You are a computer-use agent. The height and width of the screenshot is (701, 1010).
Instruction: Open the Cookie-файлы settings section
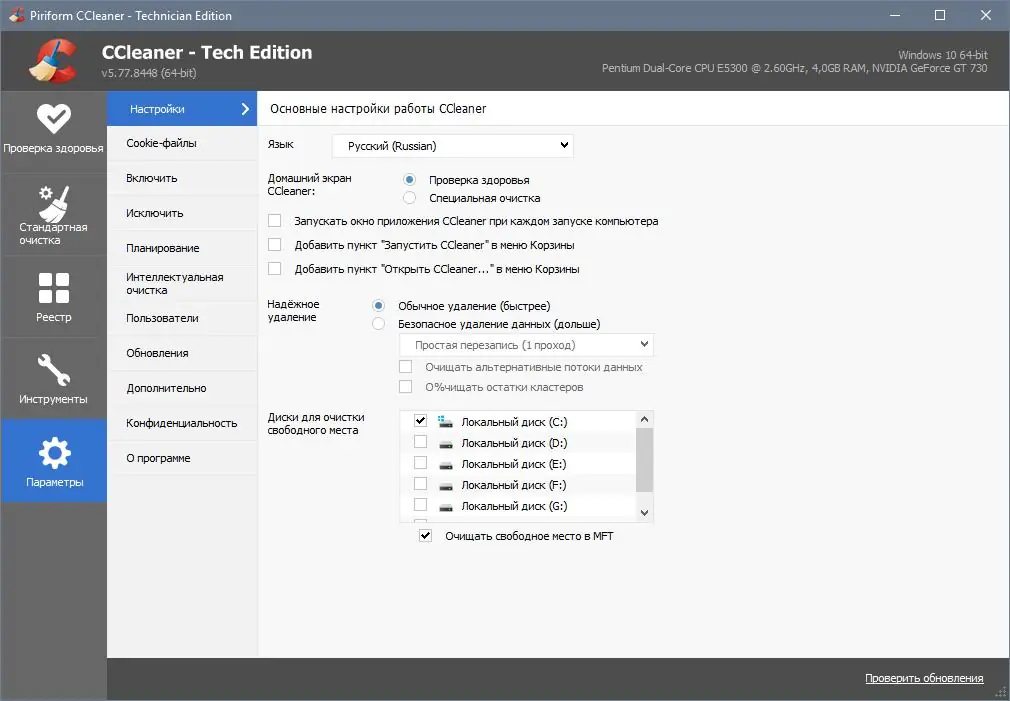point(162,143)
